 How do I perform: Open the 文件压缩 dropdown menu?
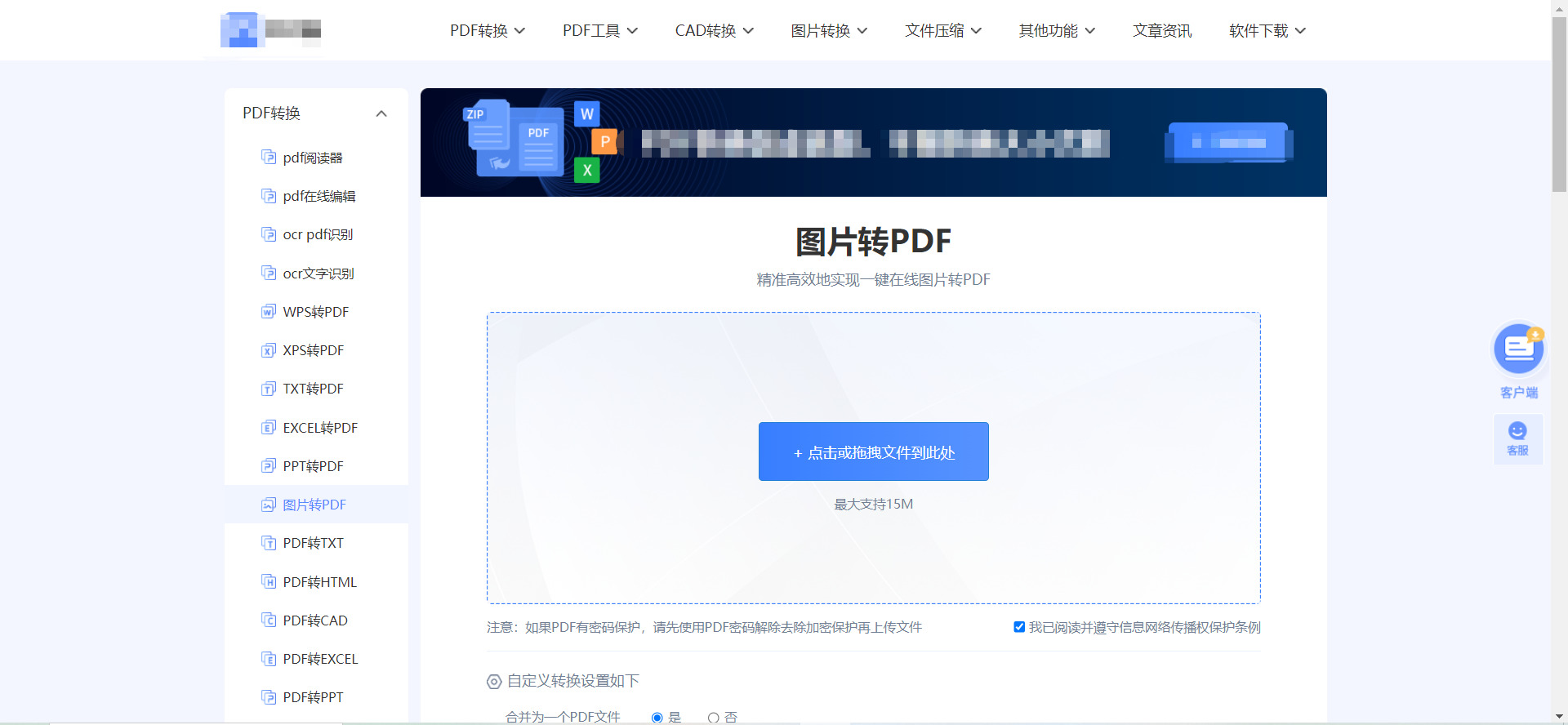pyautogui.click(x=943, y=31)
